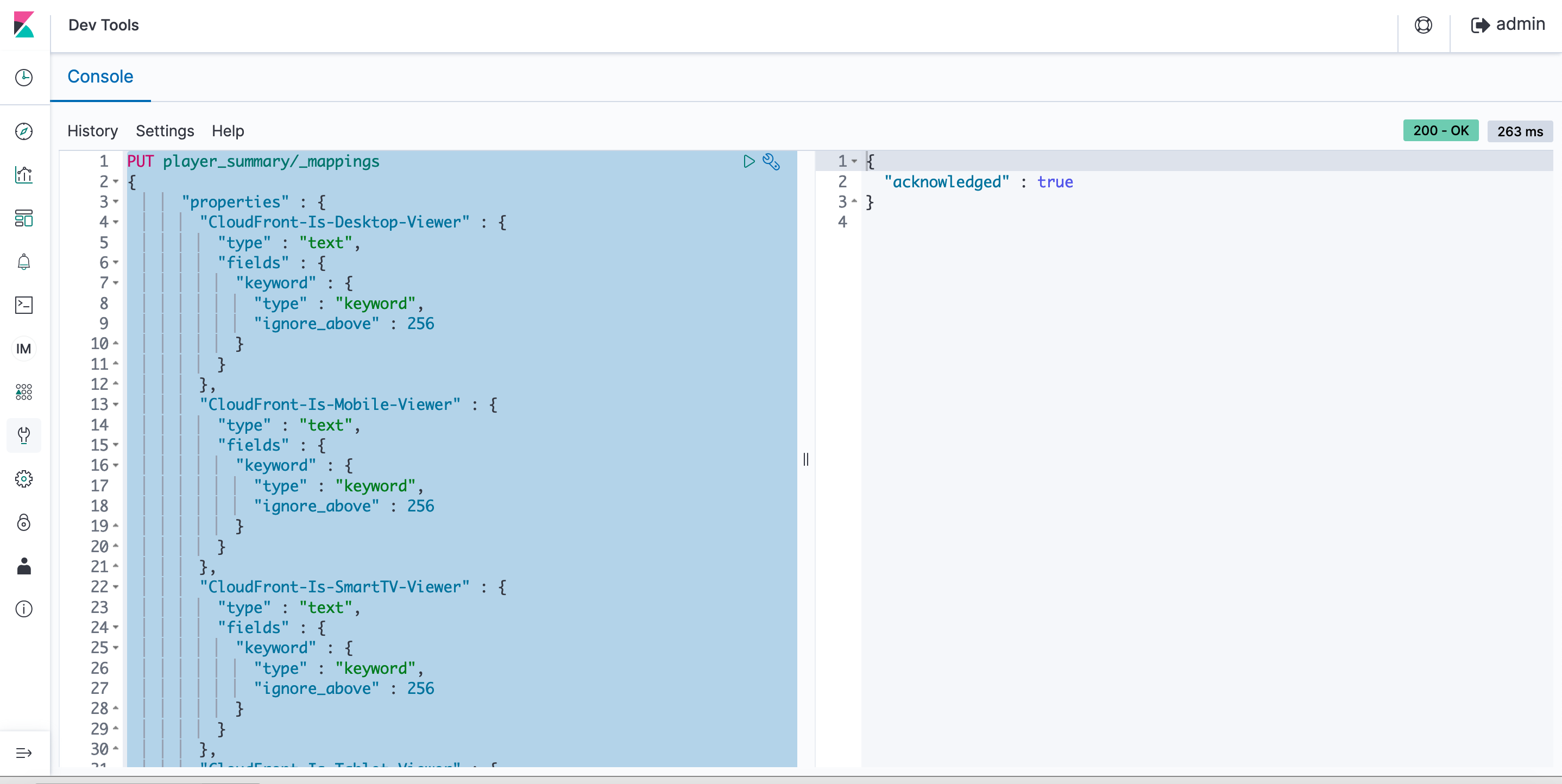The image size is (1562, 784).
Task: Collapse the keyword block at line 16
Action: click(116, 466)
